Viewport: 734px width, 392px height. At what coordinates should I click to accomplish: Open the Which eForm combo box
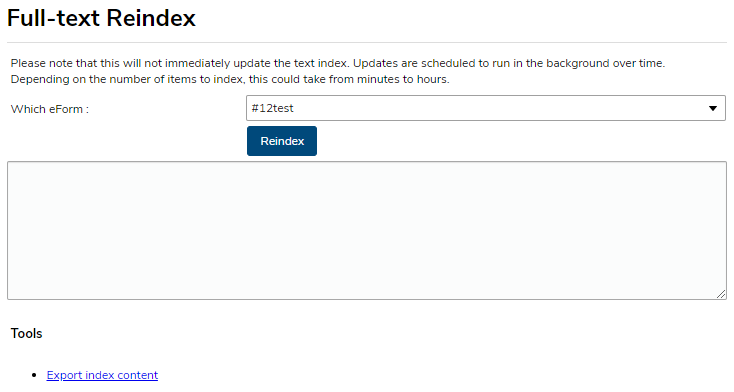click(x=486, y=108)
